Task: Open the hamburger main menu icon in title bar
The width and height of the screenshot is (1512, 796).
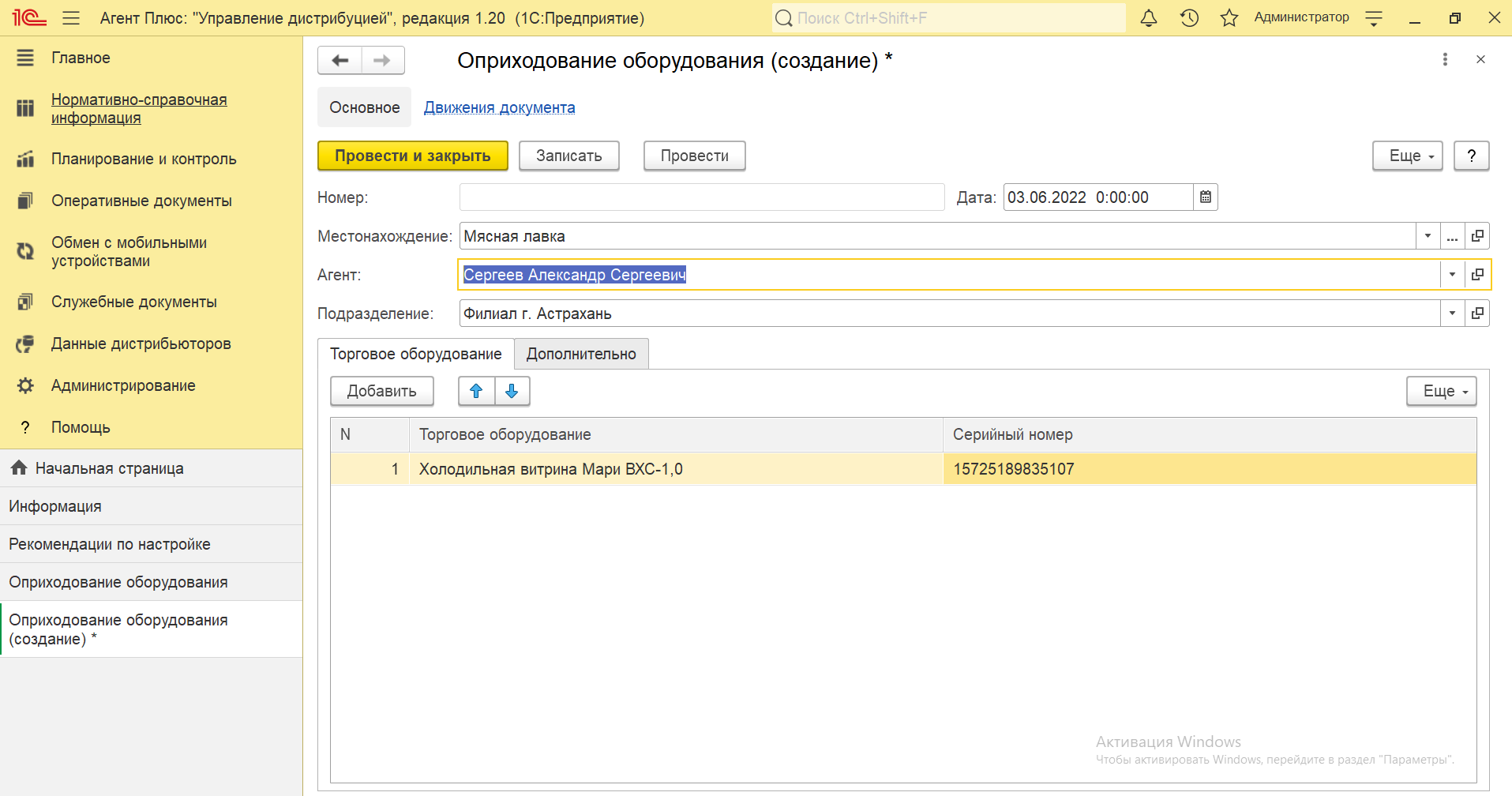Action: [x=71, y=18]
